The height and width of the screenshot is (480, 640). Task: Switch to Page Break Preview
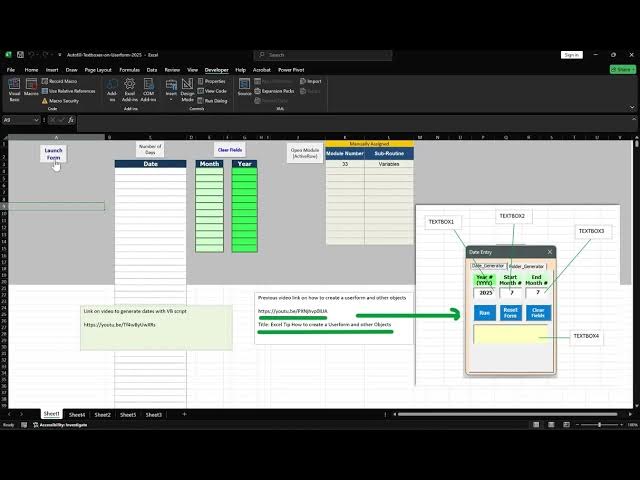(566, 425)
